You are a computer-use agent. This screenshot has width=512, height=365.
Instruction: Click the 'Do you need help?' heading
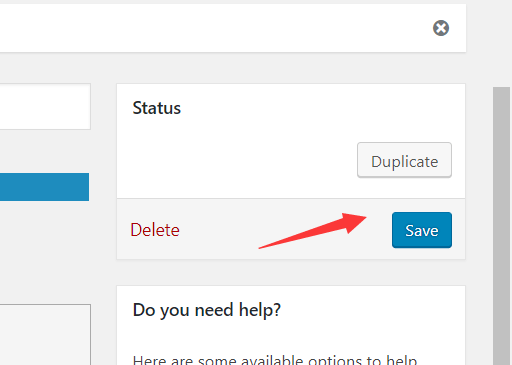point(207,310)
